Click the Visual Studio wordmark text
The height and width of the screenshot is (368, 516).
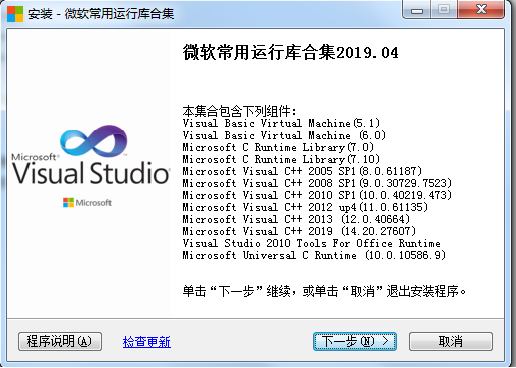91,173
